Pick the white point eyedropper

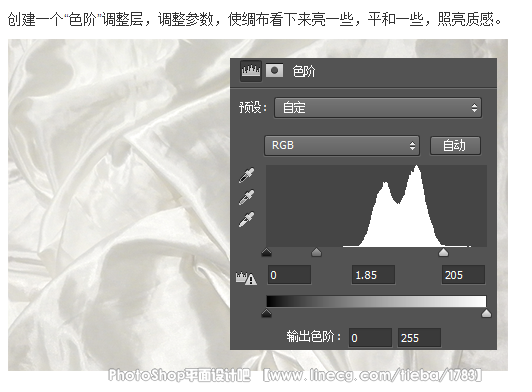(247, 219)
